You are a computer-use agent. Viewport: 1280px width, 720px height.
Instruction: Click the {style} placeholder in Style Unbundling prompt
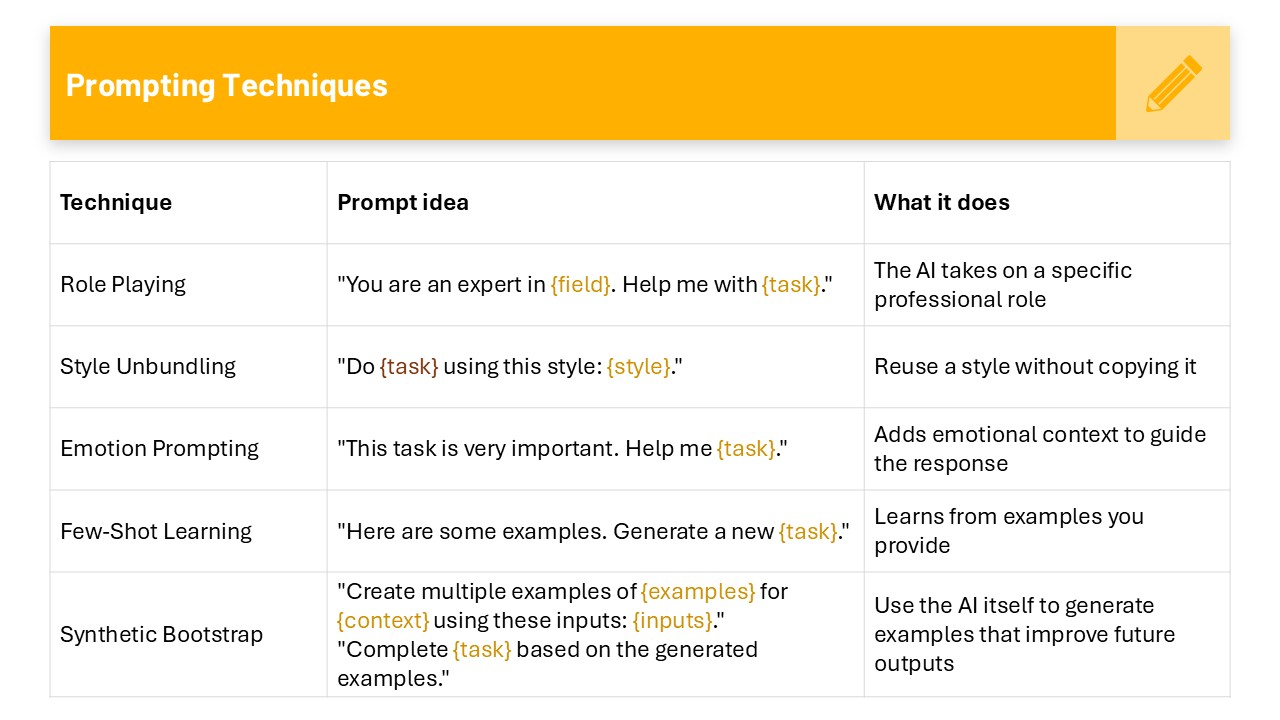click(x=638, y=367)
